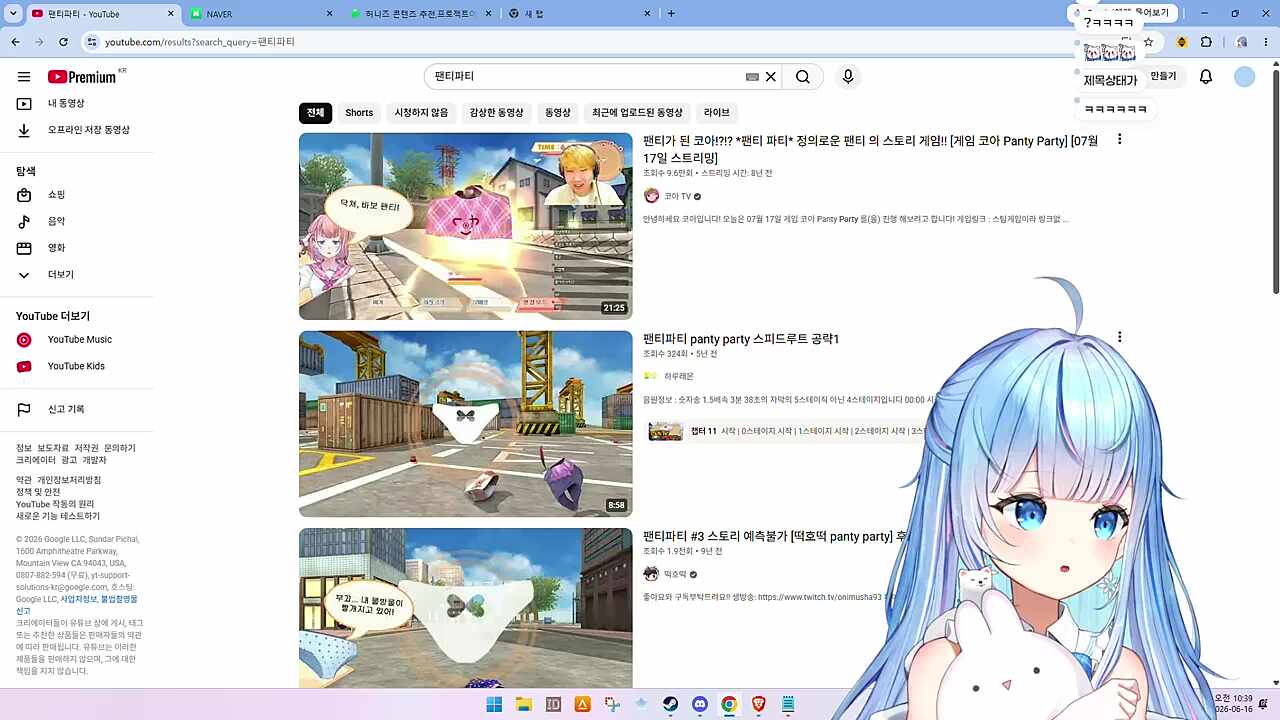Open the Windows Start button
The height and width of the screenshot is (720, 1280).
494,704
